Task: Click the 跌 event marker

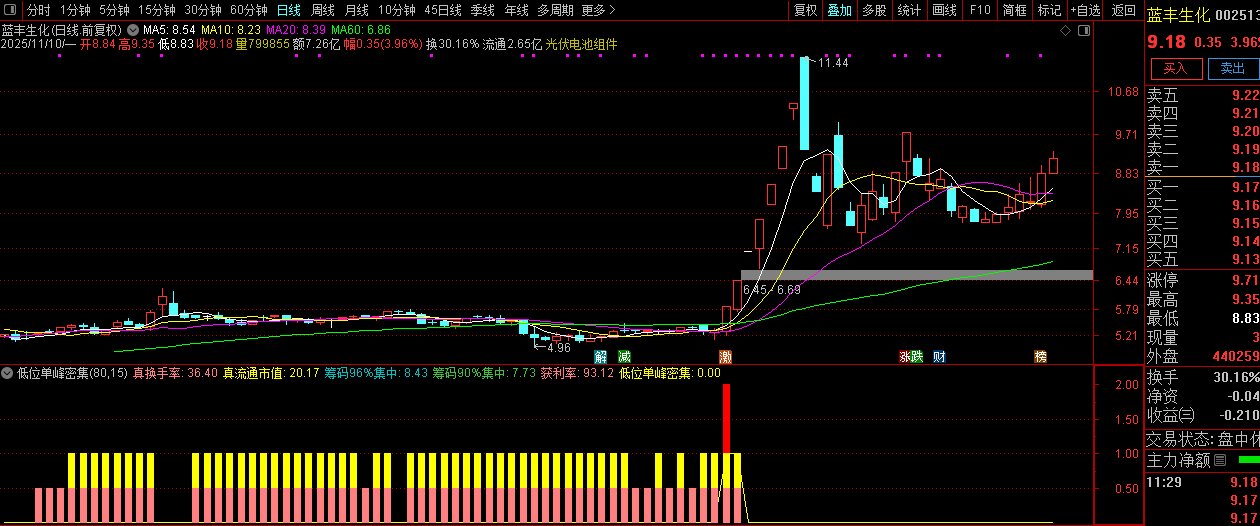Action: (917, 356)
